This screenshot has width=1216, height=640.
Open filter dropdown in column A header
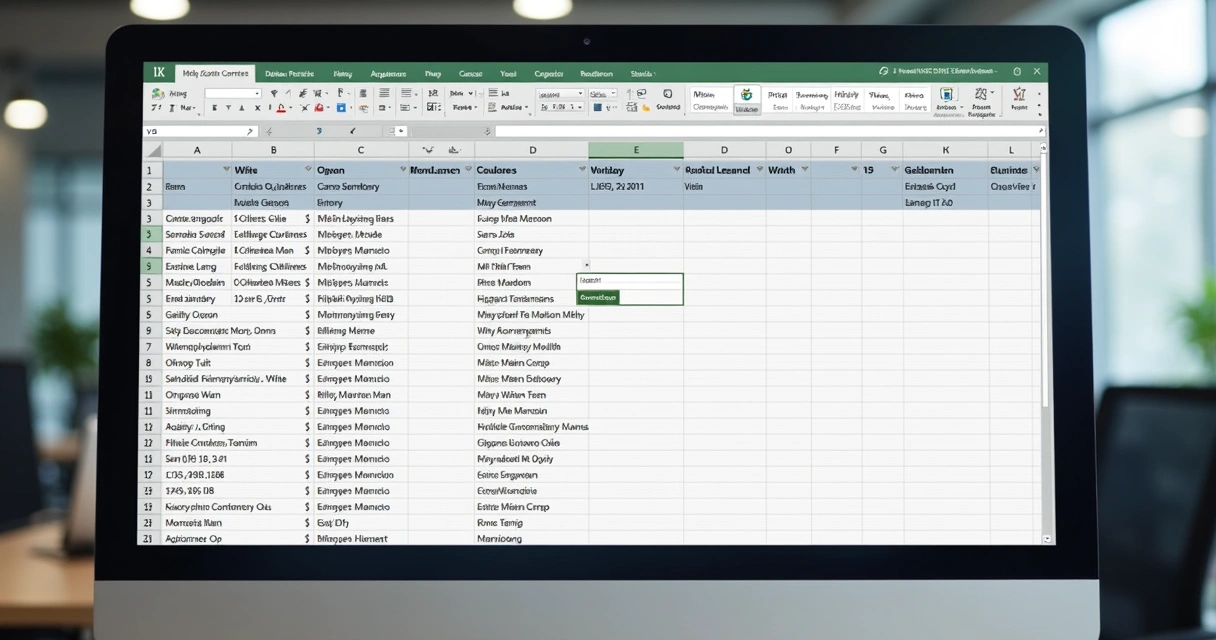(x=226, y=170)
